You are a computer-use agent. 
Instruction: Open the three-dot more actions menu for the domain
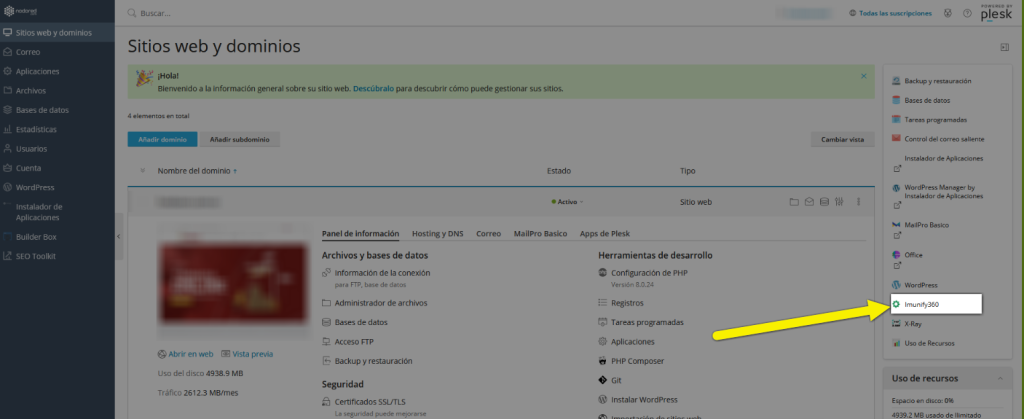tap(859, 201)
